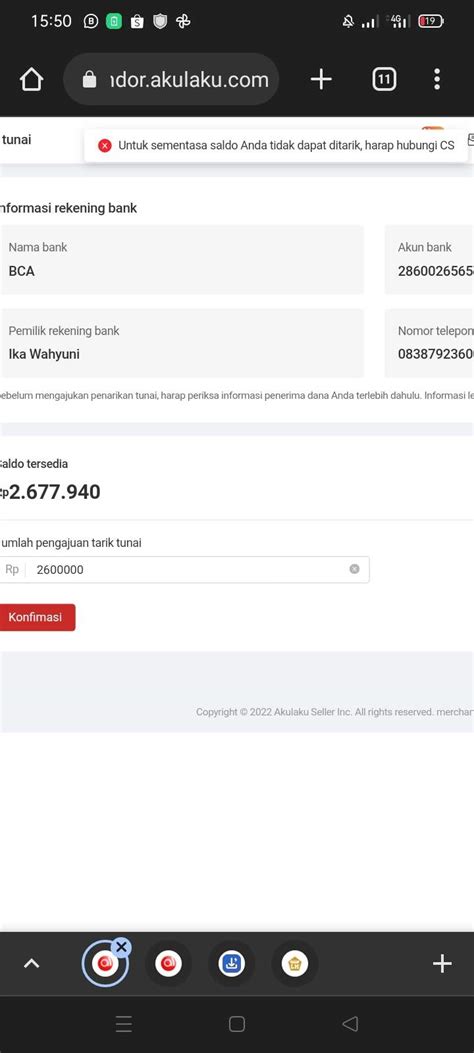474x1053 pixels.
Task: Tap the Android home square button
Action: tap(236, 1023)
